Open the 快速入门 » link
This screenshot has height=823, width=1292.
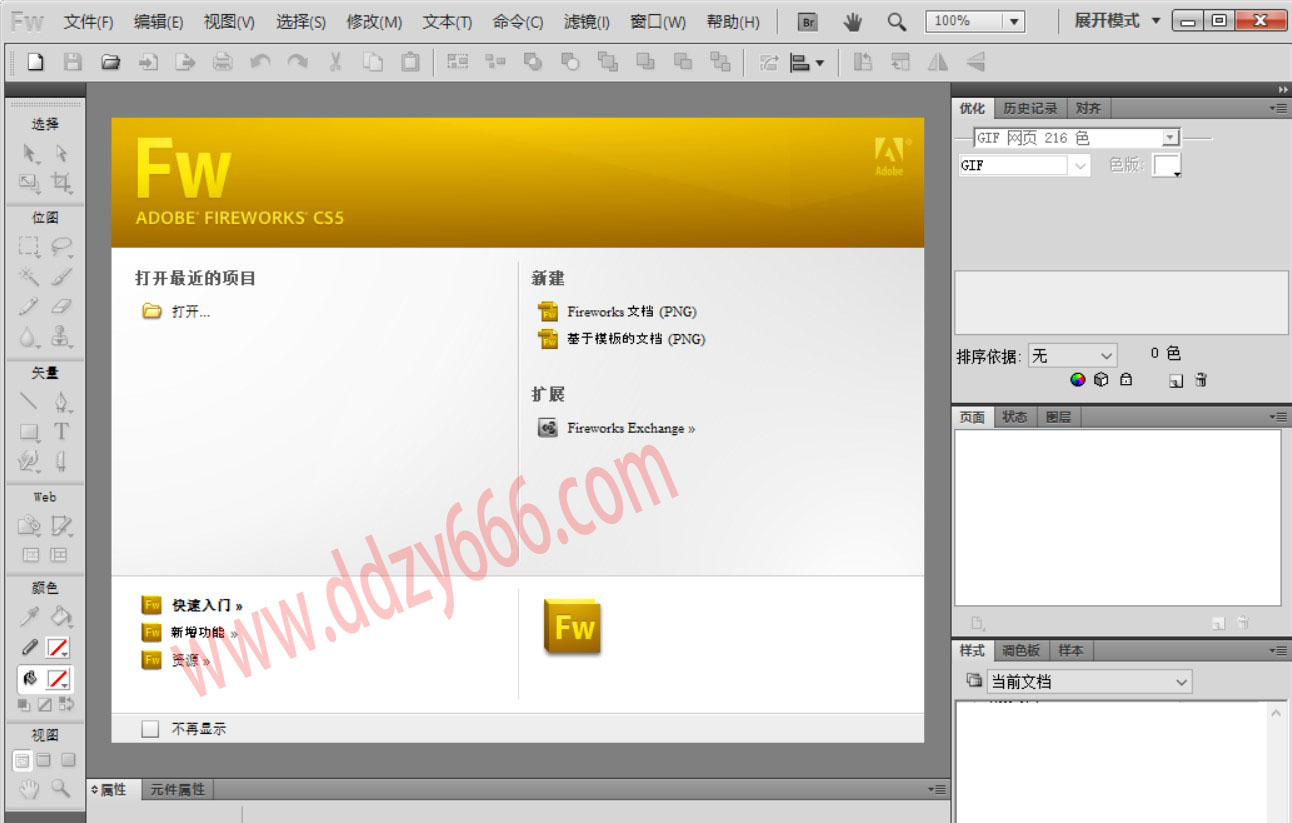[207, 605]
